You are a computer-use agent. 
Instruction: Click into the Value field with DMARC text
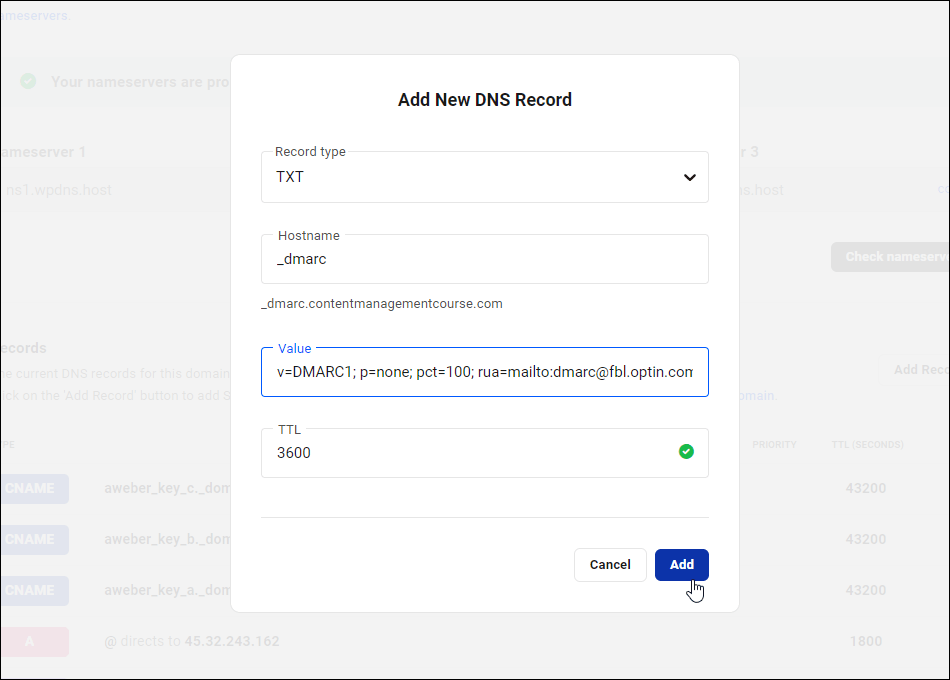[x=485, y=372]
